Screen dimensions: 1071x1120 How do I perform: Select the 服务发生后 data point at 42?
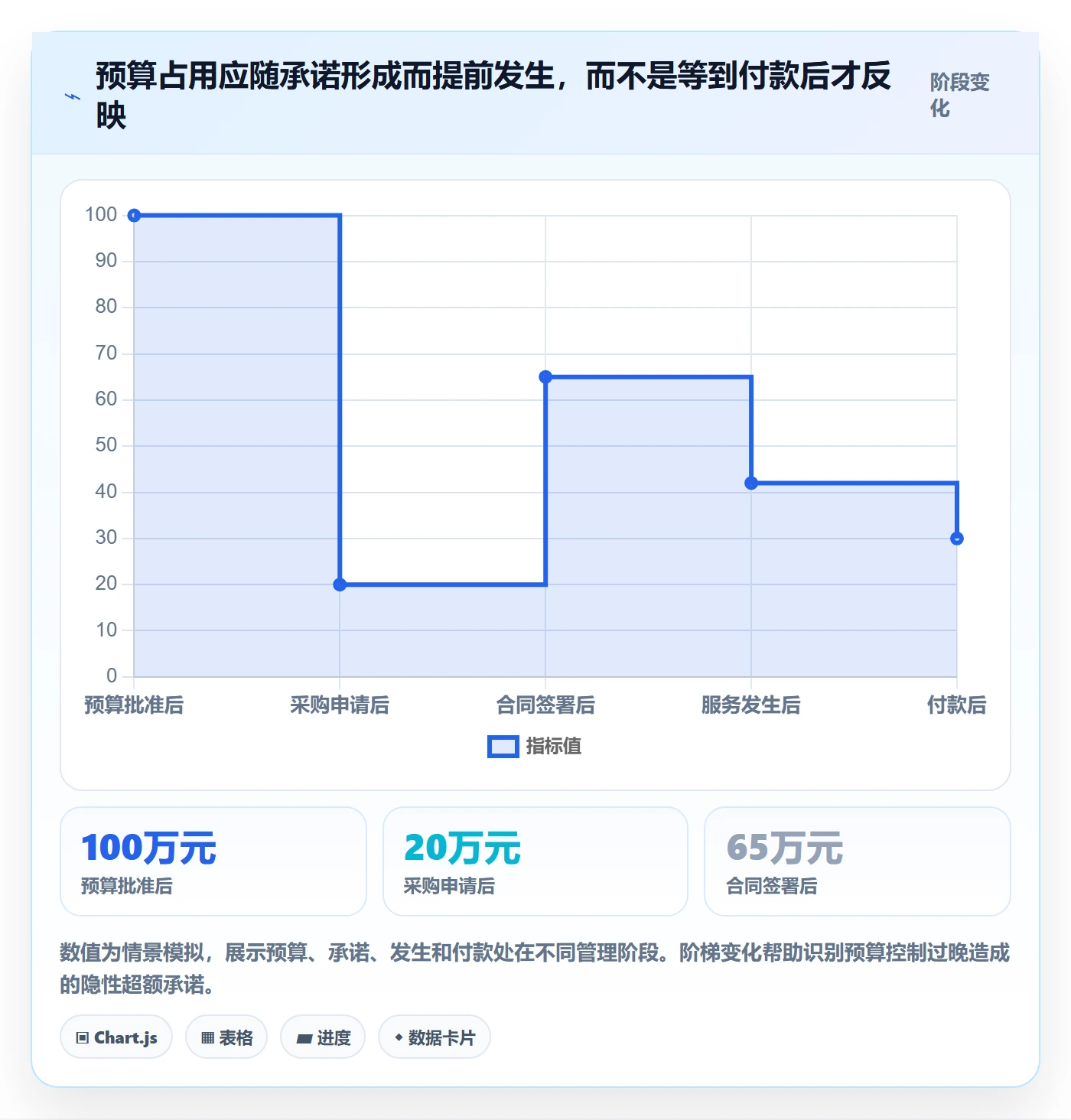[751, 483]
